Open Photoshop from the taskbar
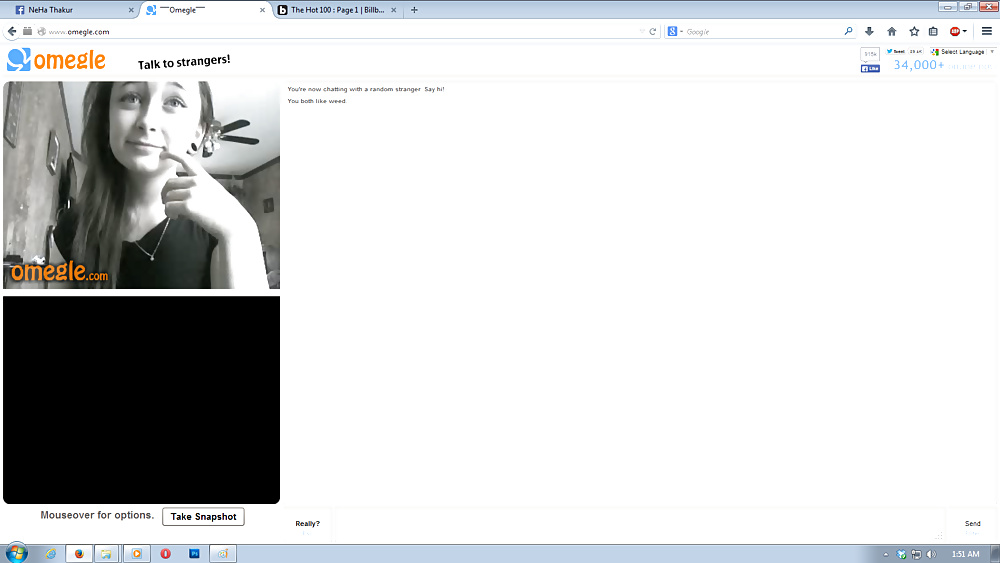Viewport: 1000px width, 563px height. 194,553
